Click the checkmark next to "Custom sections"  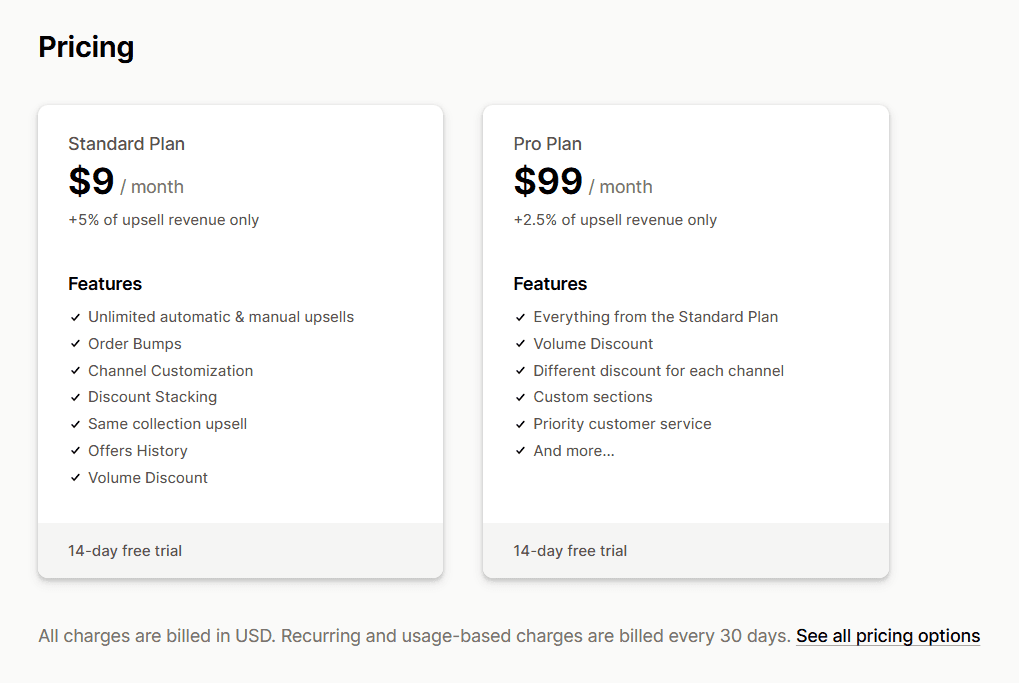click(521, 397)
